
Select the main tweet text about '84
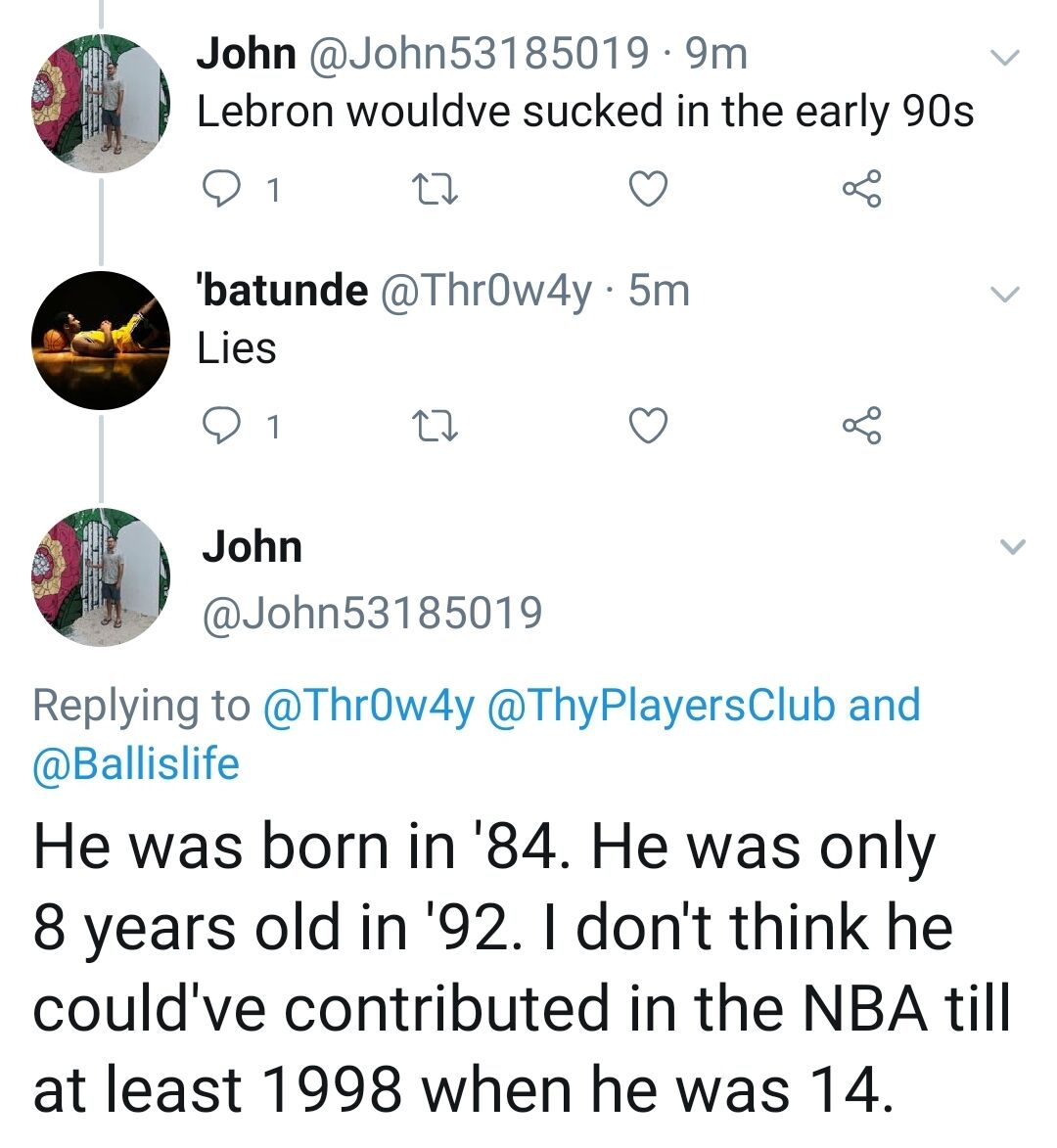(522, 968)
